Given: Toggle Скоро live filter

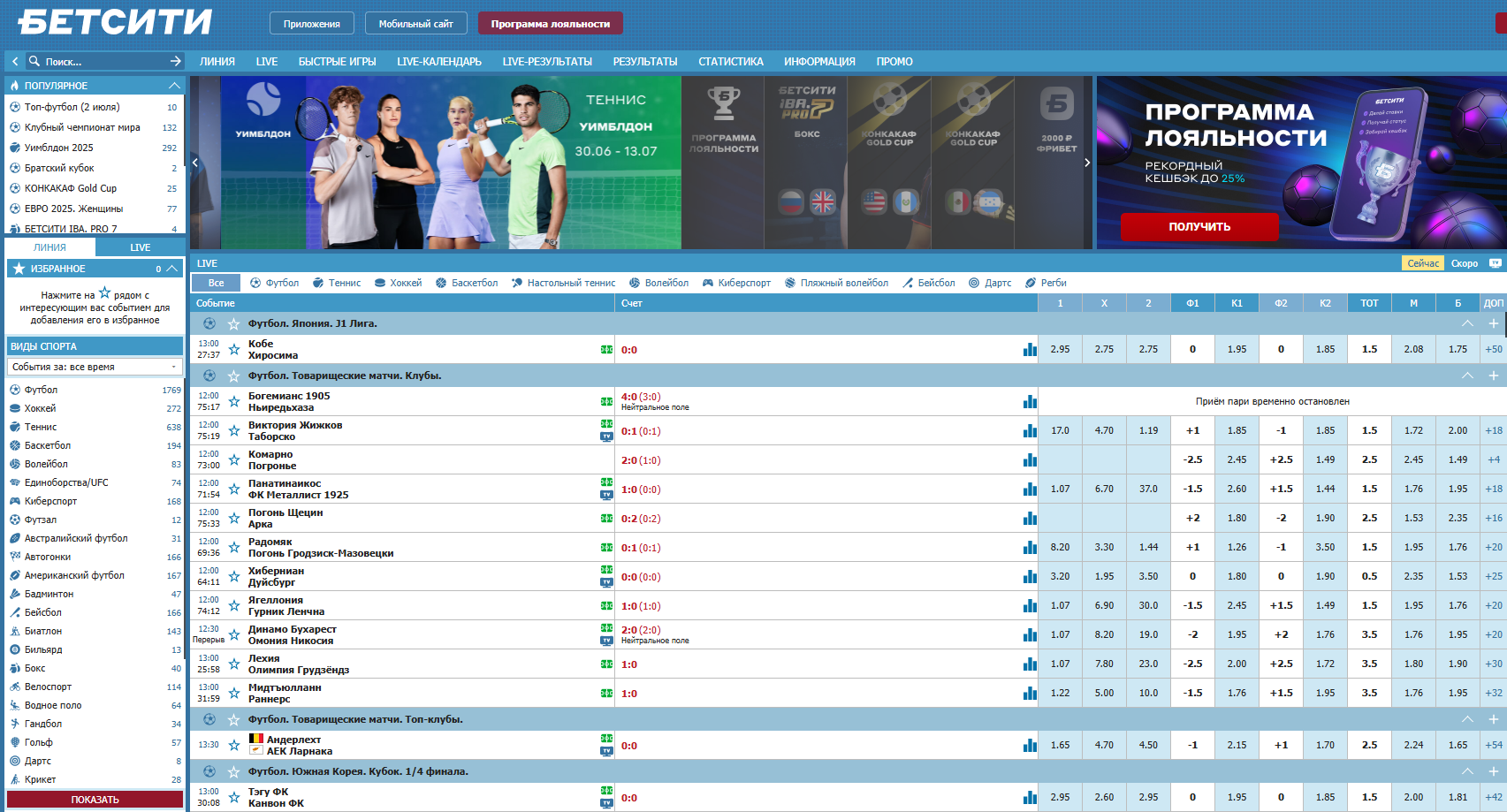Looking at the screenshot, I should [x=1465, y=263].
